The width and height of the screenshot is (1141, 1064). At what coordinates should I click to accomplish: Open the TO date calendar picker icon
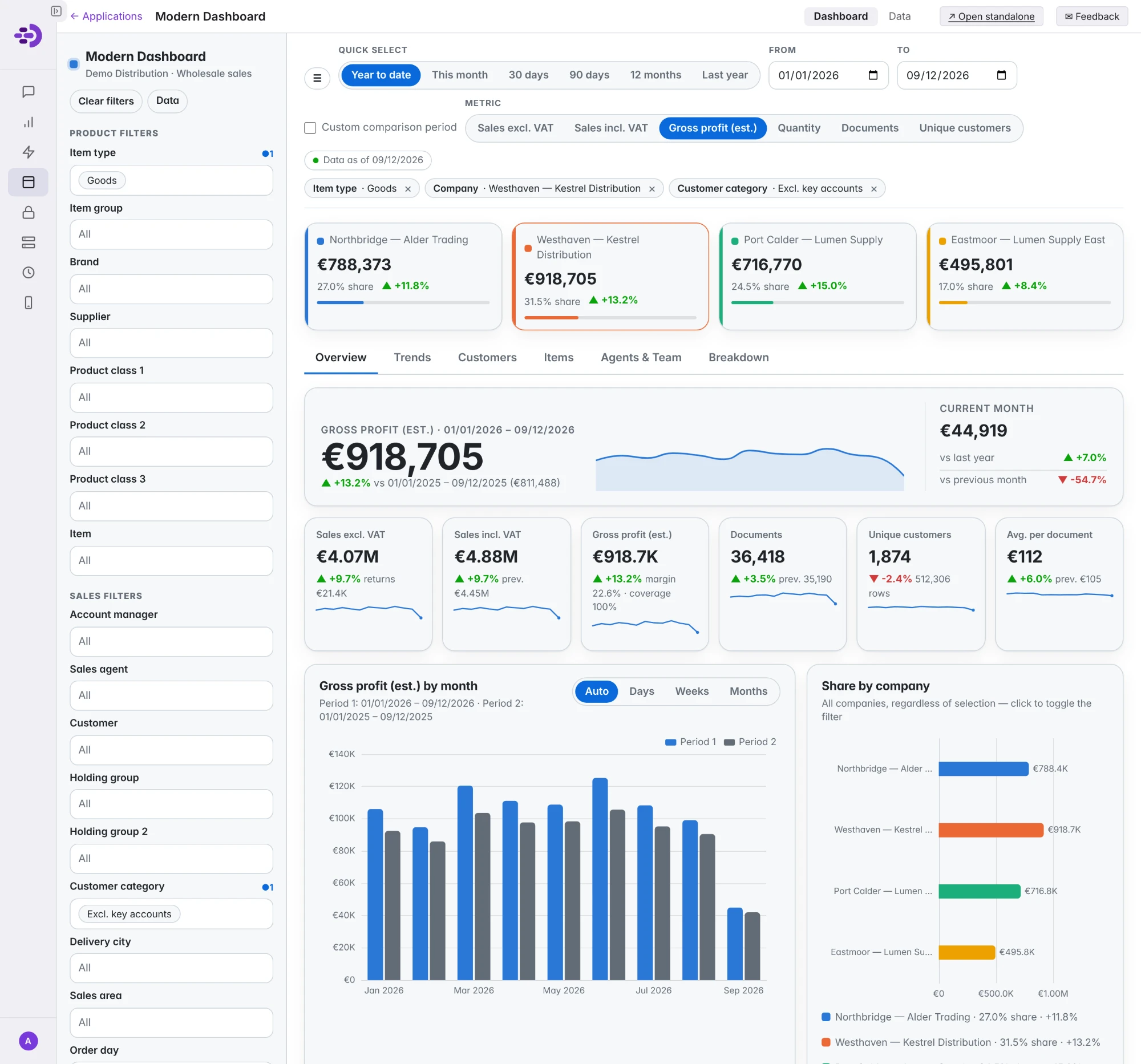[x=1002, y=75]
